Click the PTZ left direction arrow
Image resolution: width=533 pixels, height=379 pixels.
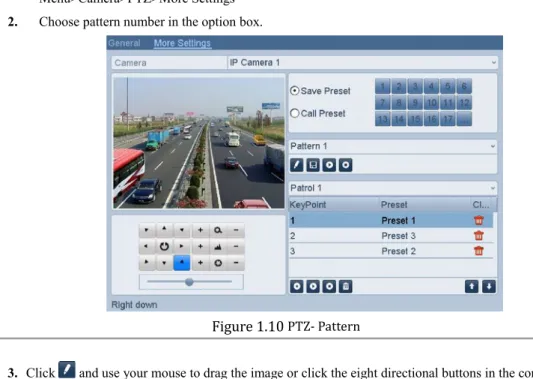coord(147,246)
